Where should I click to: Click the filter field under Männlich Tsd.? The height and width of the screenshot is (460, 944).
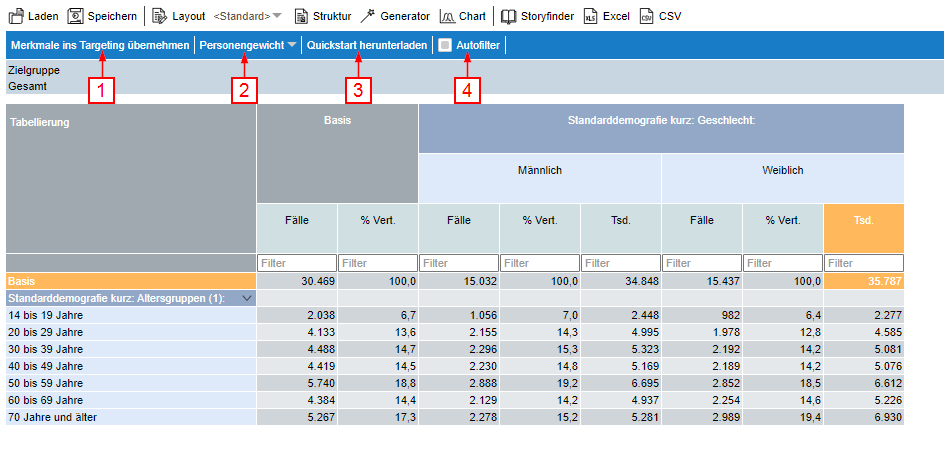pos(620,263)
